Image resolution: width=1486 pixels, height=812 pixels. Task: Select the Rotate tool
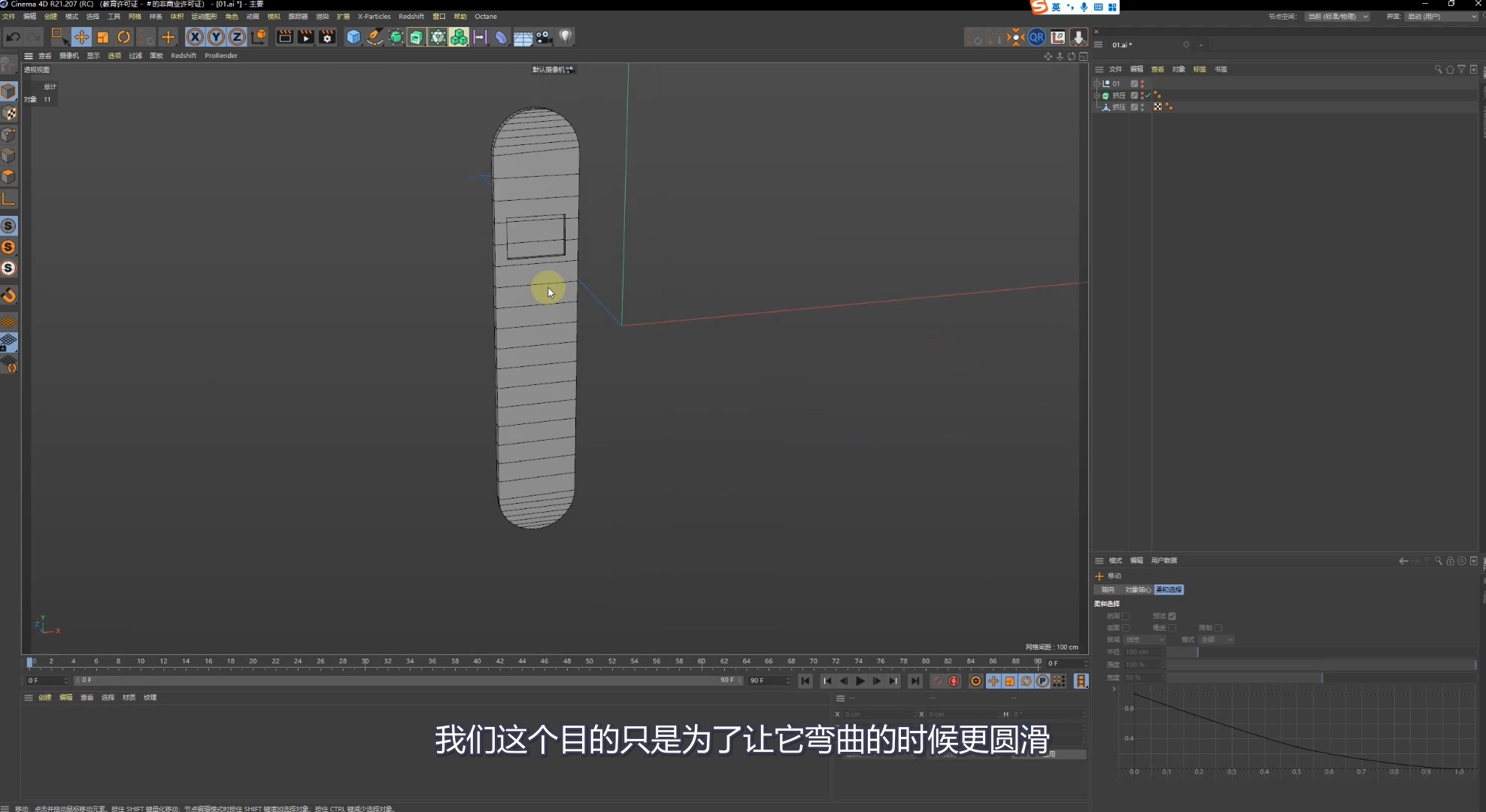point(124,37)
